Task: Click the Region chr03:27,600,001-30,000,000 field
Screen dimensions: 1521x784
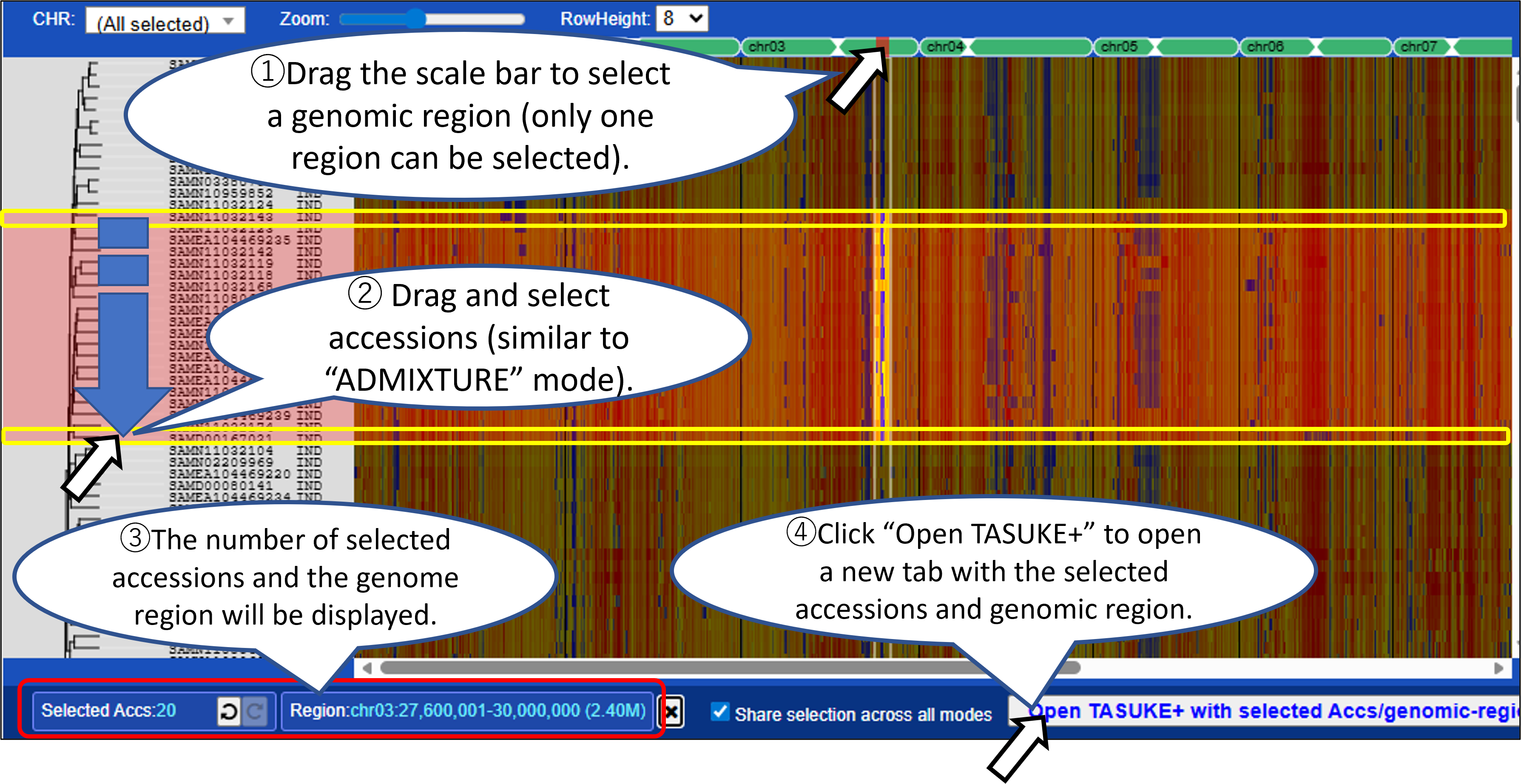Action: coord(468,710)
